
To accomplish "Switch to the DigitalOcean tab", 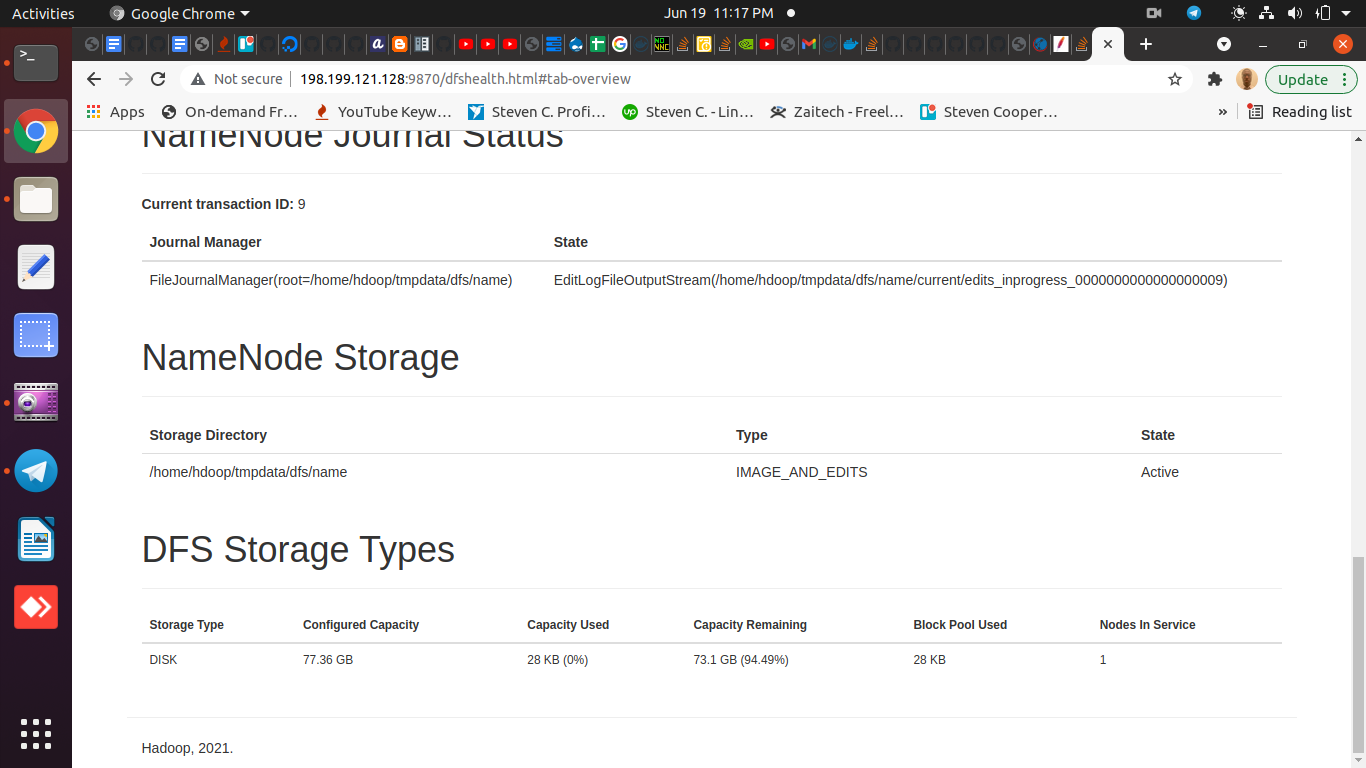I will (290, 44).
